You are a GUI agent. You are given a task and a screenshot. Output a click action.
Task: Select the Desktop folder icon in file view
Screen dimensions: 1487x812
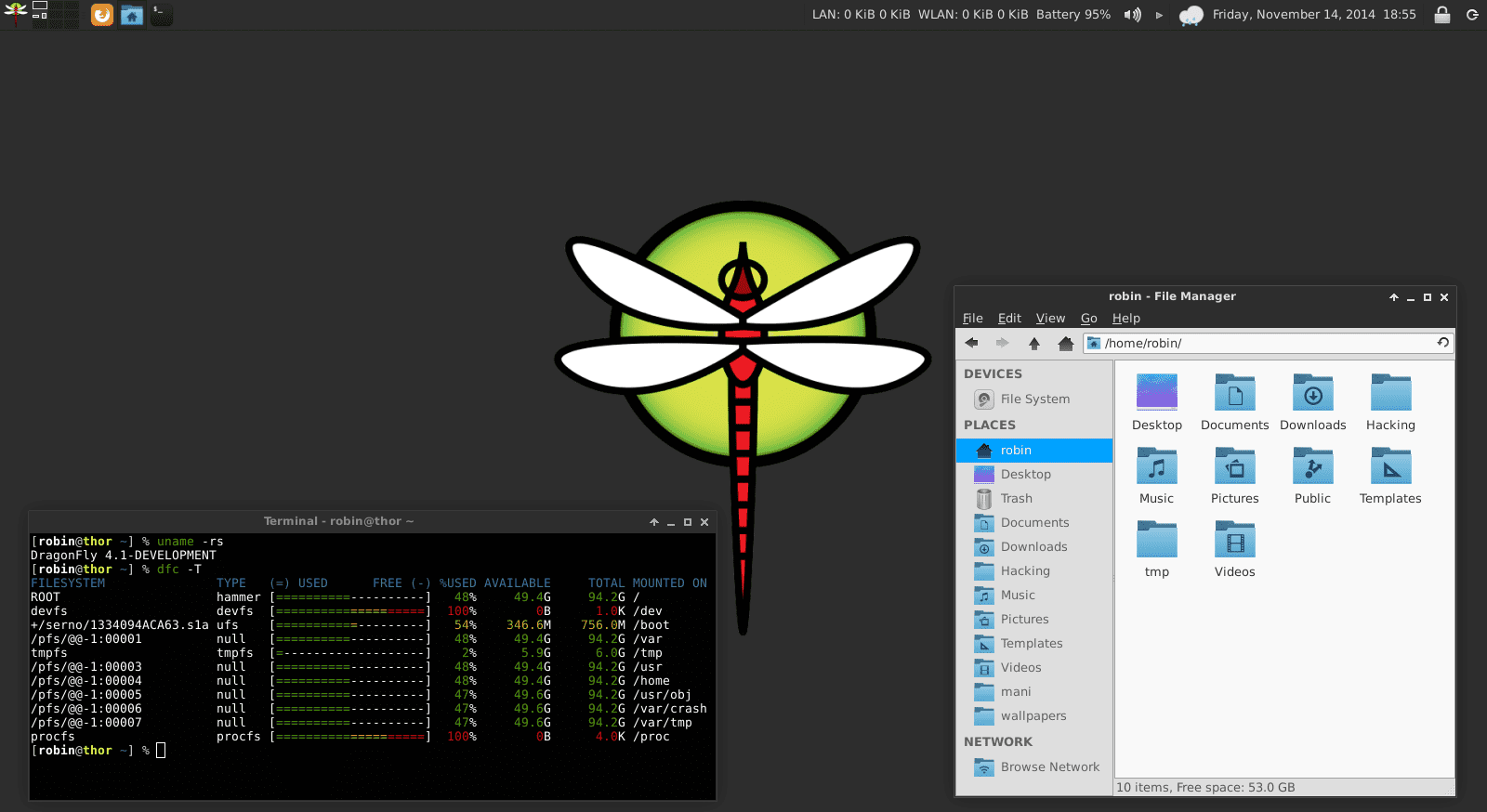coord(1157,392)
